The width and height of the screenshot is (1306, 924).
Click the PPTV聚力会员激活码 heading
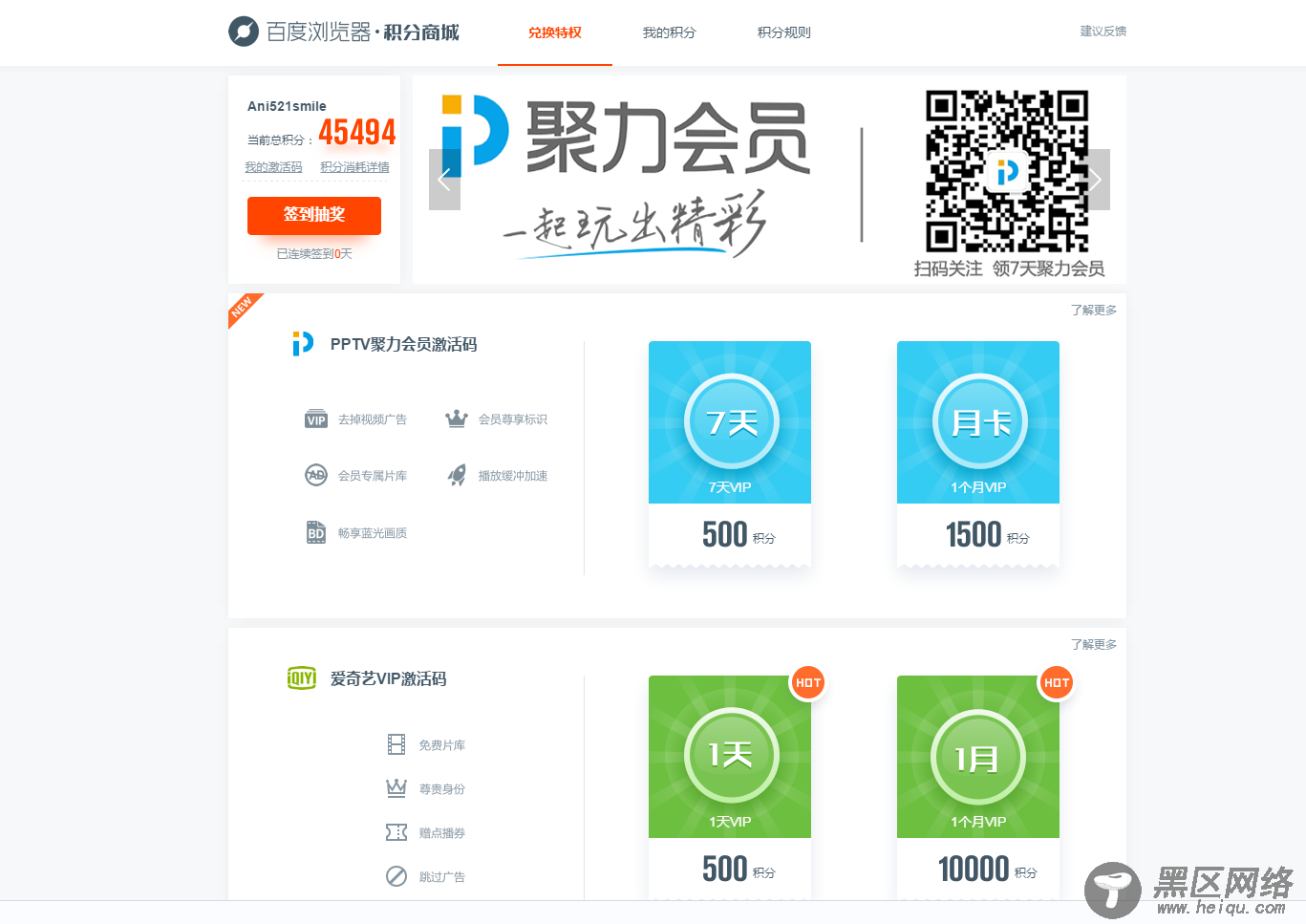403,344
